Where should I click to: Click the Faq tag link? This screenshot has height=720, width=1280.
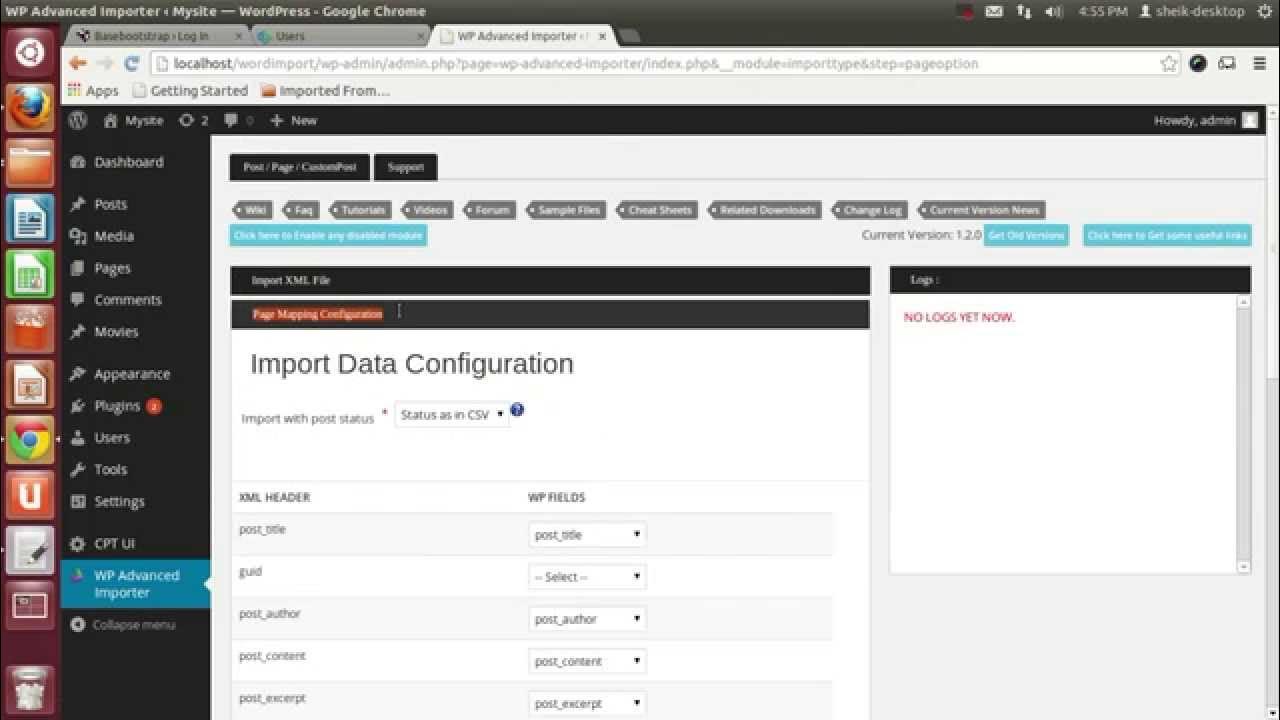[x=301, y=210]
